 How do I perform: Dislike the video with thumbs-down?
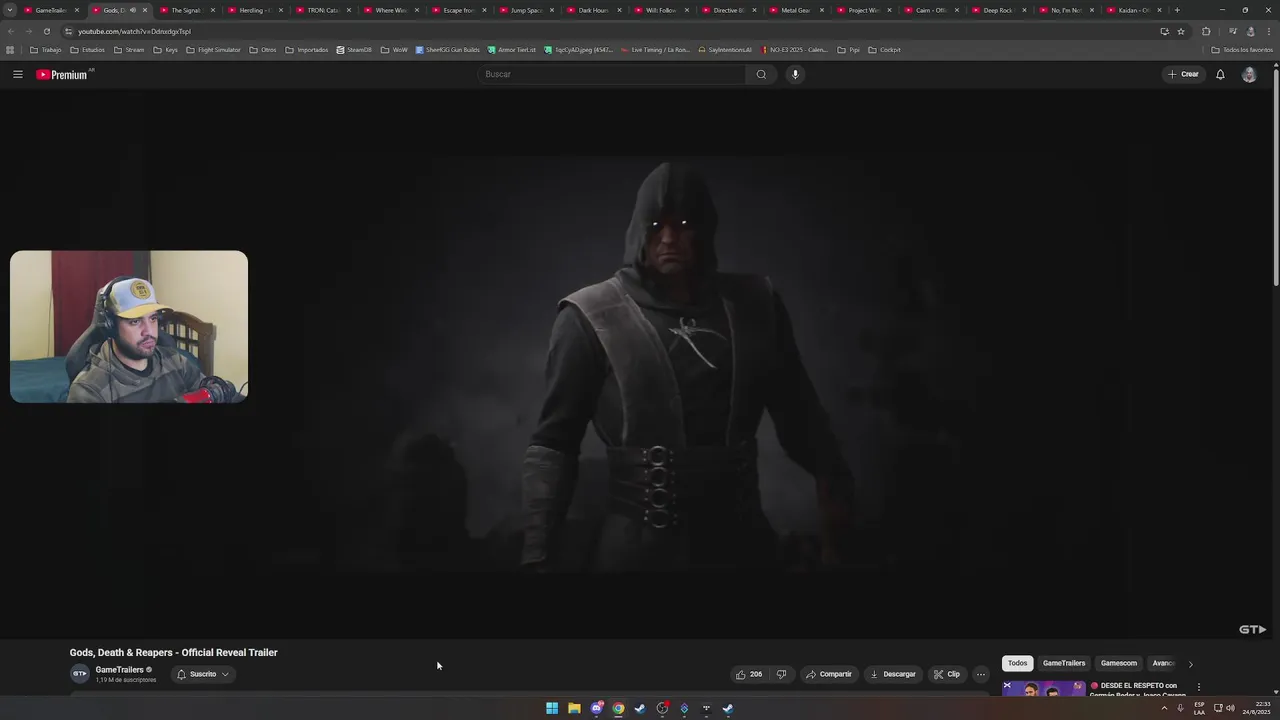781,674
